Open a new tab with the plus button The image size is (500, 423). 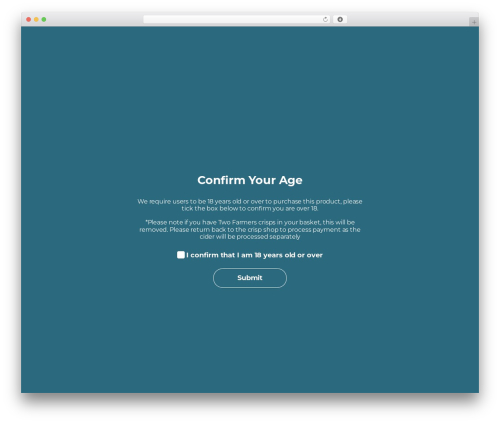click(x=474, y=22)
